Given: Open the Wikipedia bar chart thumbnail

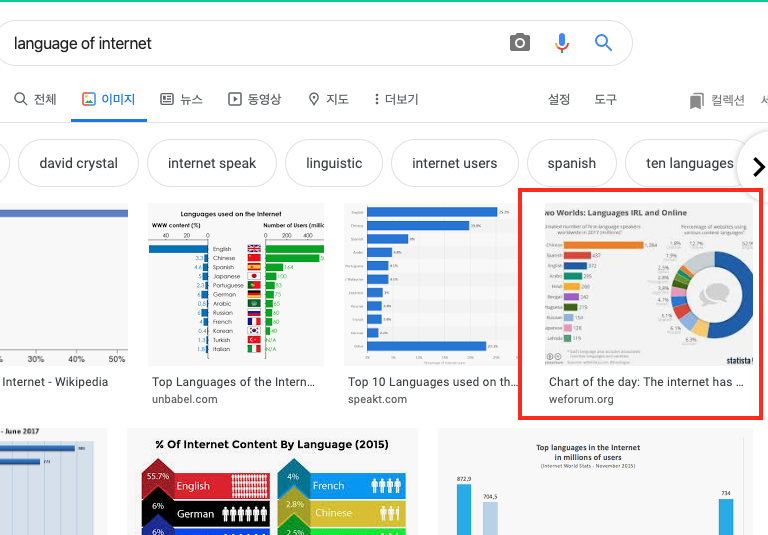Looking at the screenshot, I should pos(64,285).
